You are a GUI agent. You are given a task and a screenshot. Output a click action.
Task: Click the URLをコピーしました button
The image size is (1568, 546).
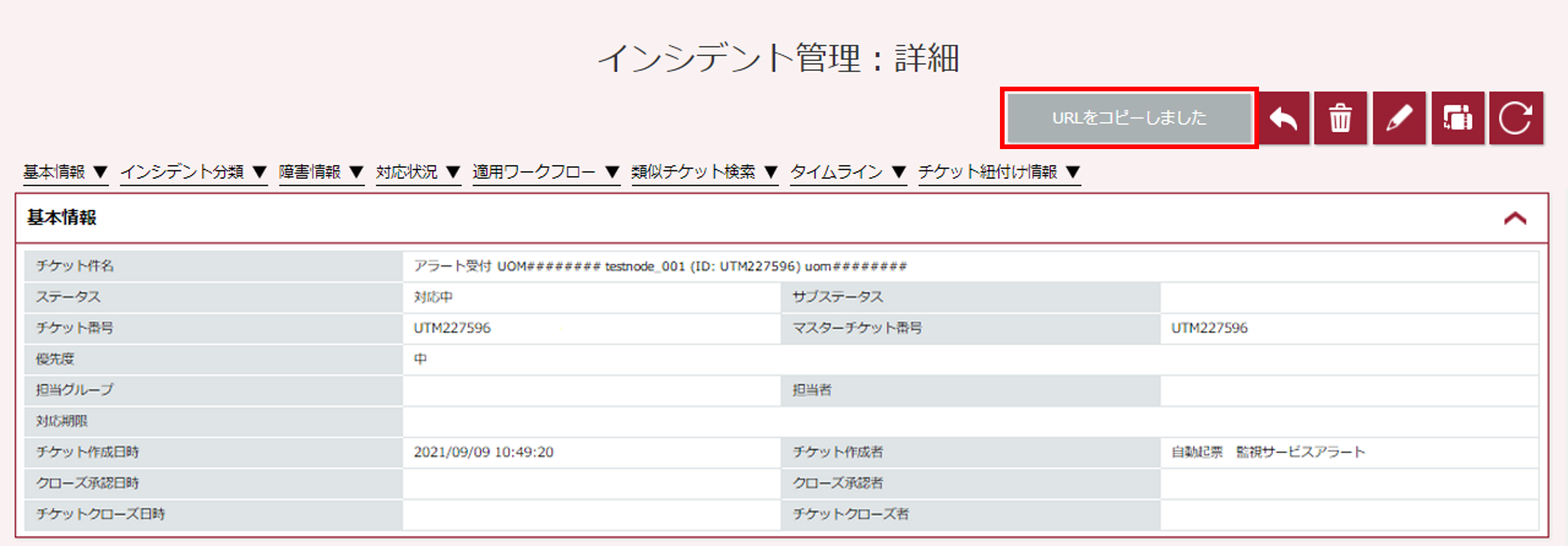pos(1129,118)
